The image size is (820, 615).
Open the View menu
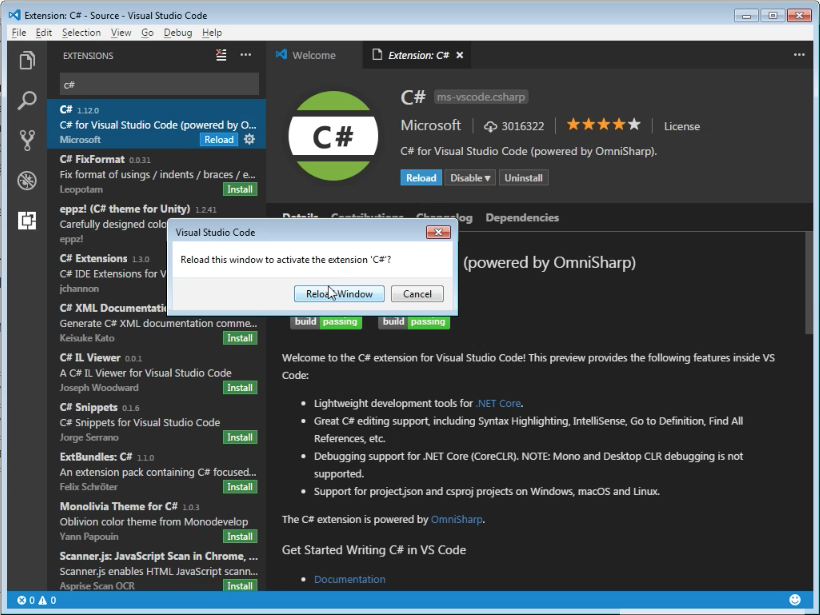point(121,32)
